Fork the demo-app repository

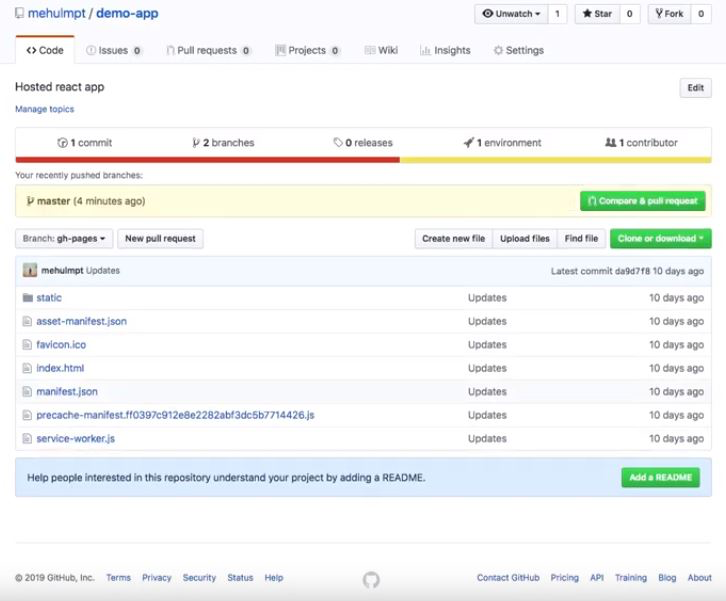click(669, 14)
